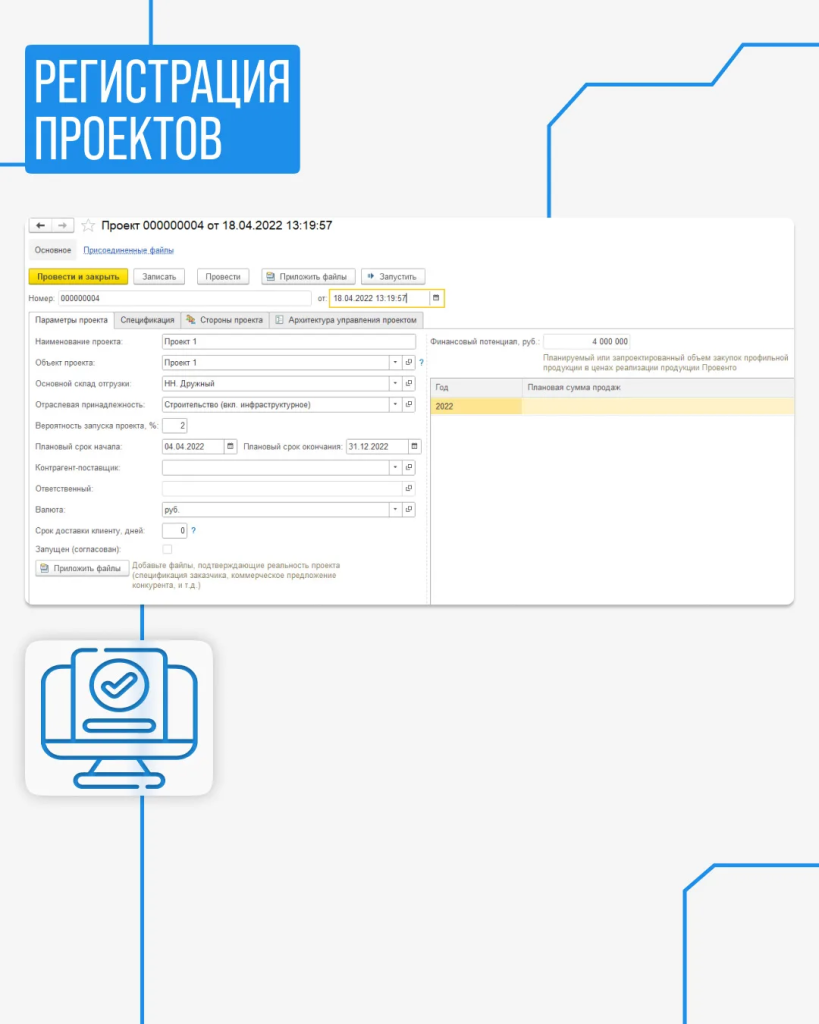Open the Стороны проекта tab
819x1024 pixels.
click(x=224, y=320)
